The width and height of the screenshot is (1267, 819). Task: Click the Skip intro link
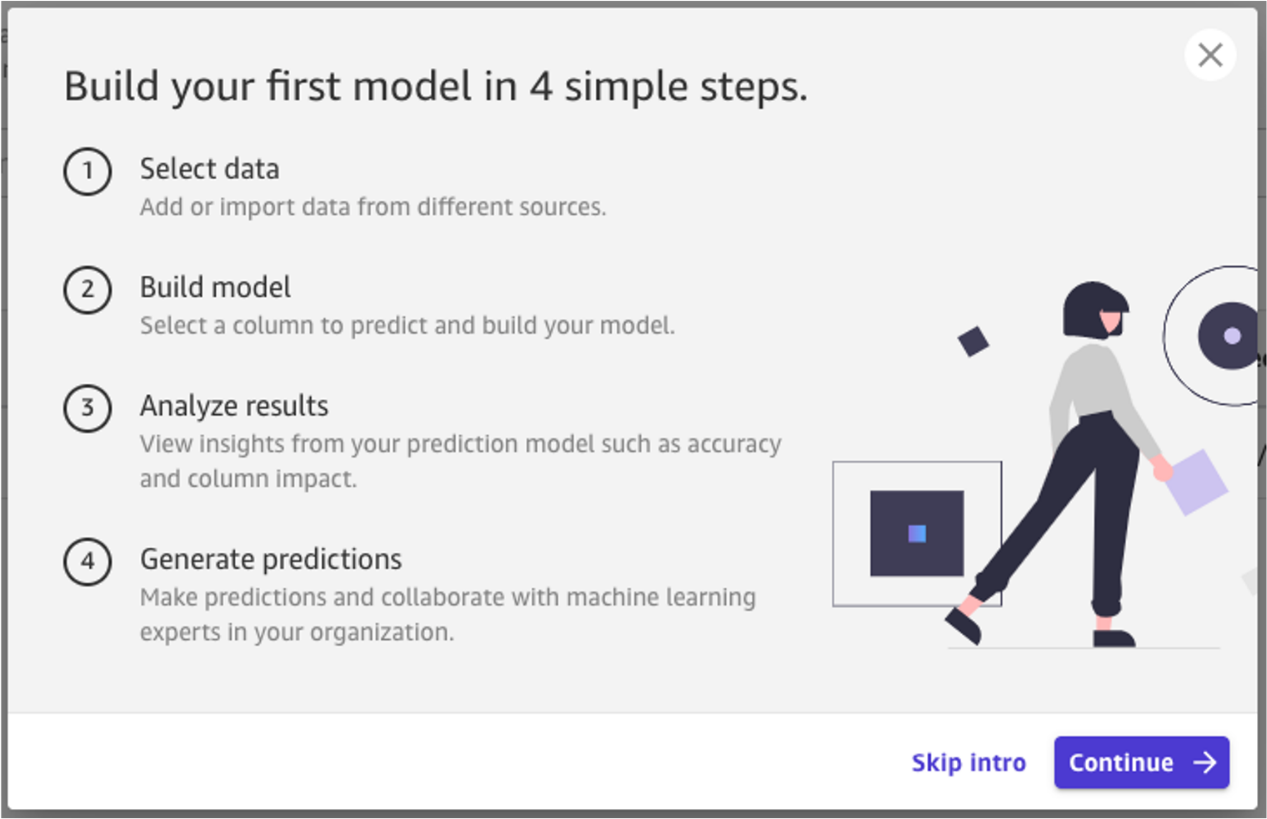[x=968, y=763]
